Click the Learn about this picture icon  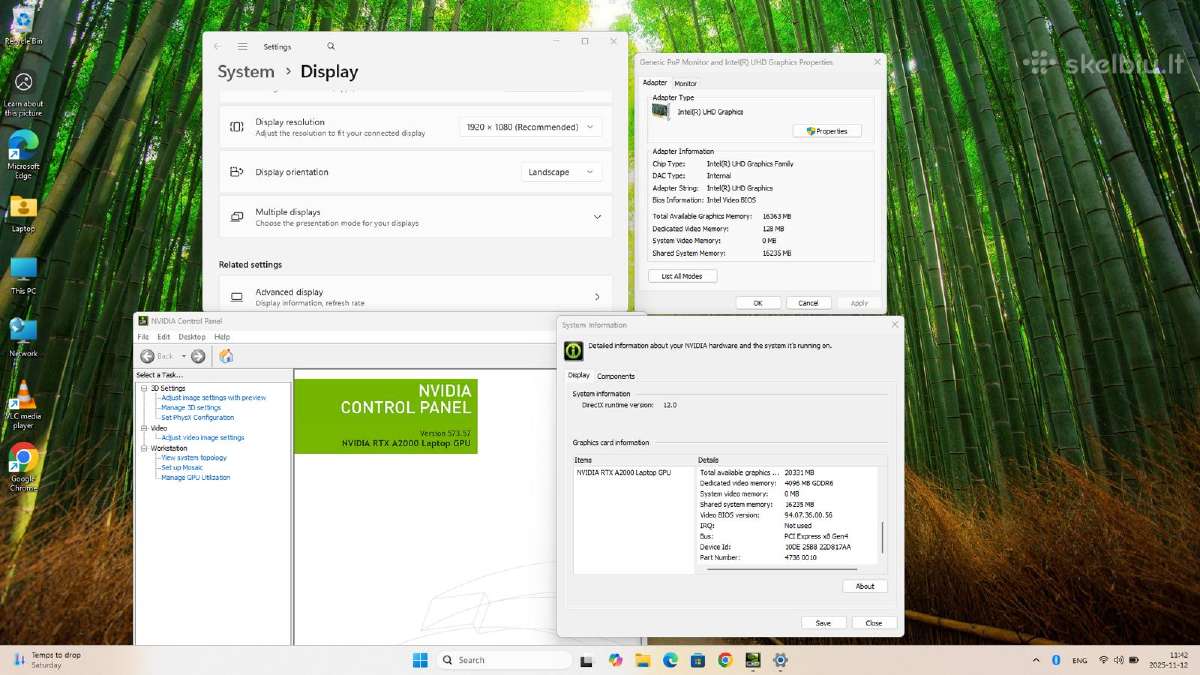[23, 94]
